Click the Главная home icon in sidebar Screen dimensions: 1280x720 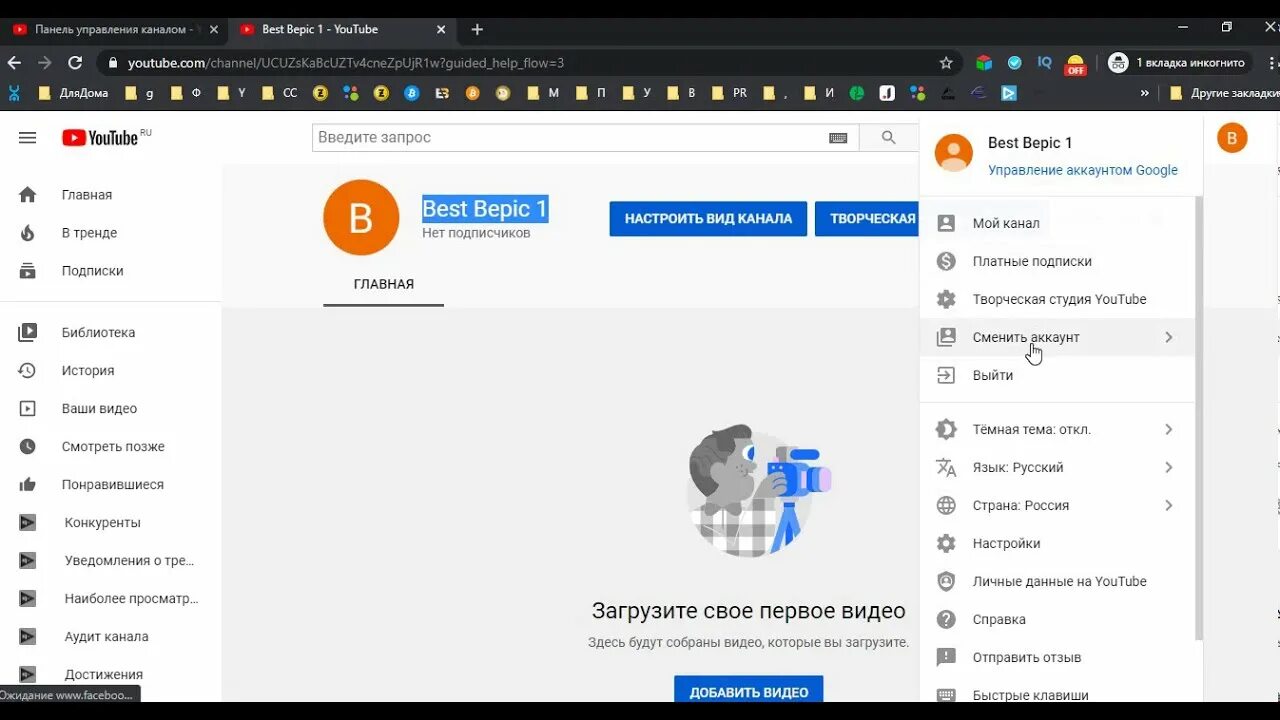pos(28,195)
